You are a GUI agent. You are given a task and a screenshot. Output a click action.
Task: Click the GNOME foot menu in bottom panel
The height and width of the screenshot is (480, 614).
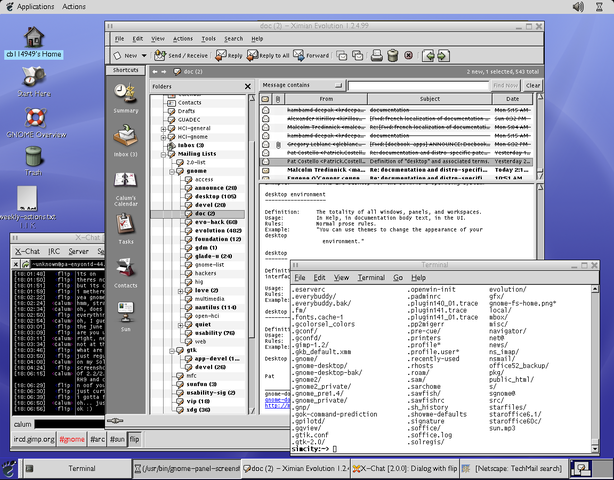click(9, 469)
